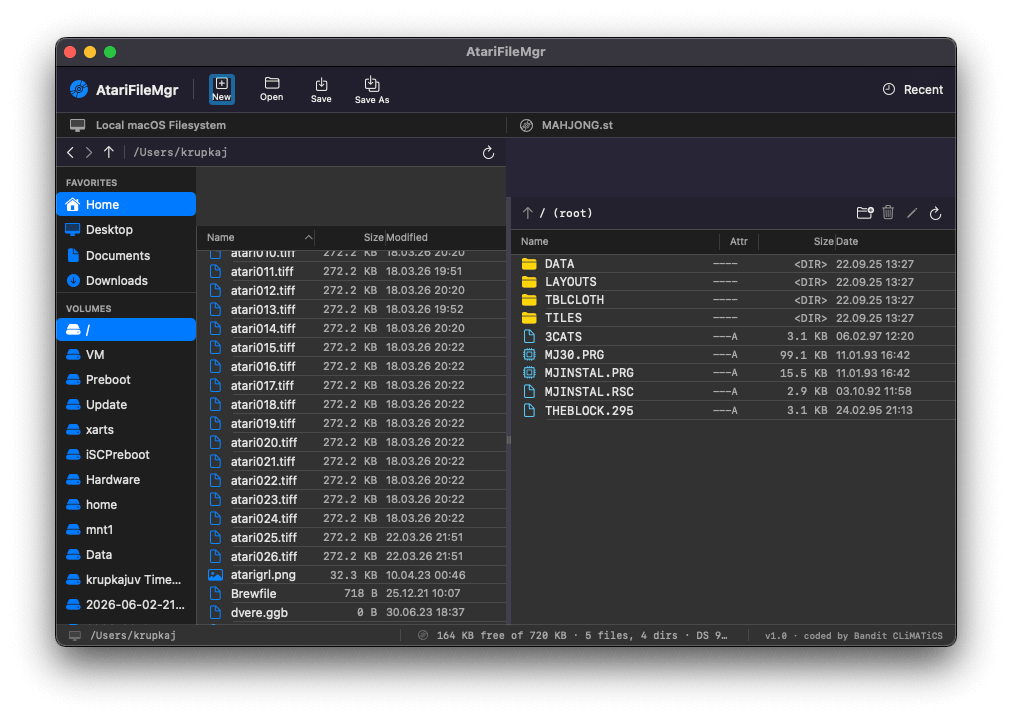Image resolution: width=1012 pixels, height=720 pixels.
Task: Click the Save As toolbar button
Action: tap(372, 89)
